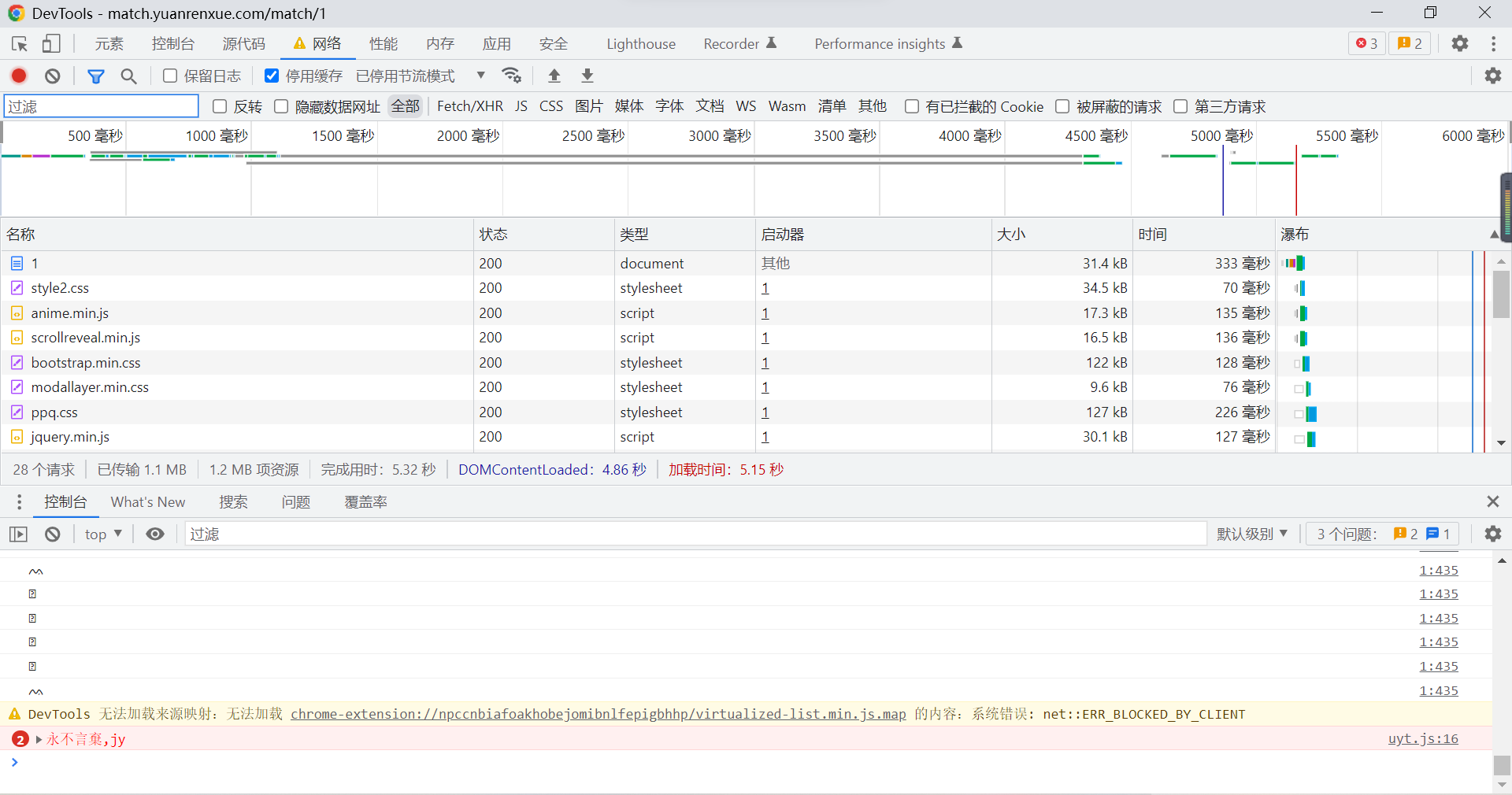Viewport: 1512px width, 795px height.
Task: Open console settings gear icon
Action: (1493, 534)
